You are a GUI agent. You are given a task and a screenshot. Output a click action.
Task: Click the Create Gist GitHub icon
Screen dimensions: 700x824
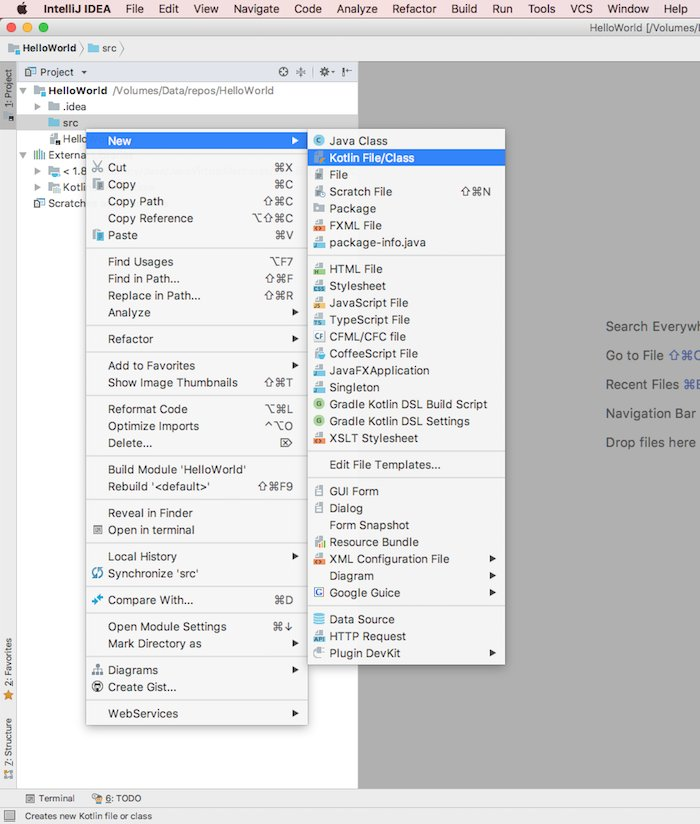click(x=97, y=686)
